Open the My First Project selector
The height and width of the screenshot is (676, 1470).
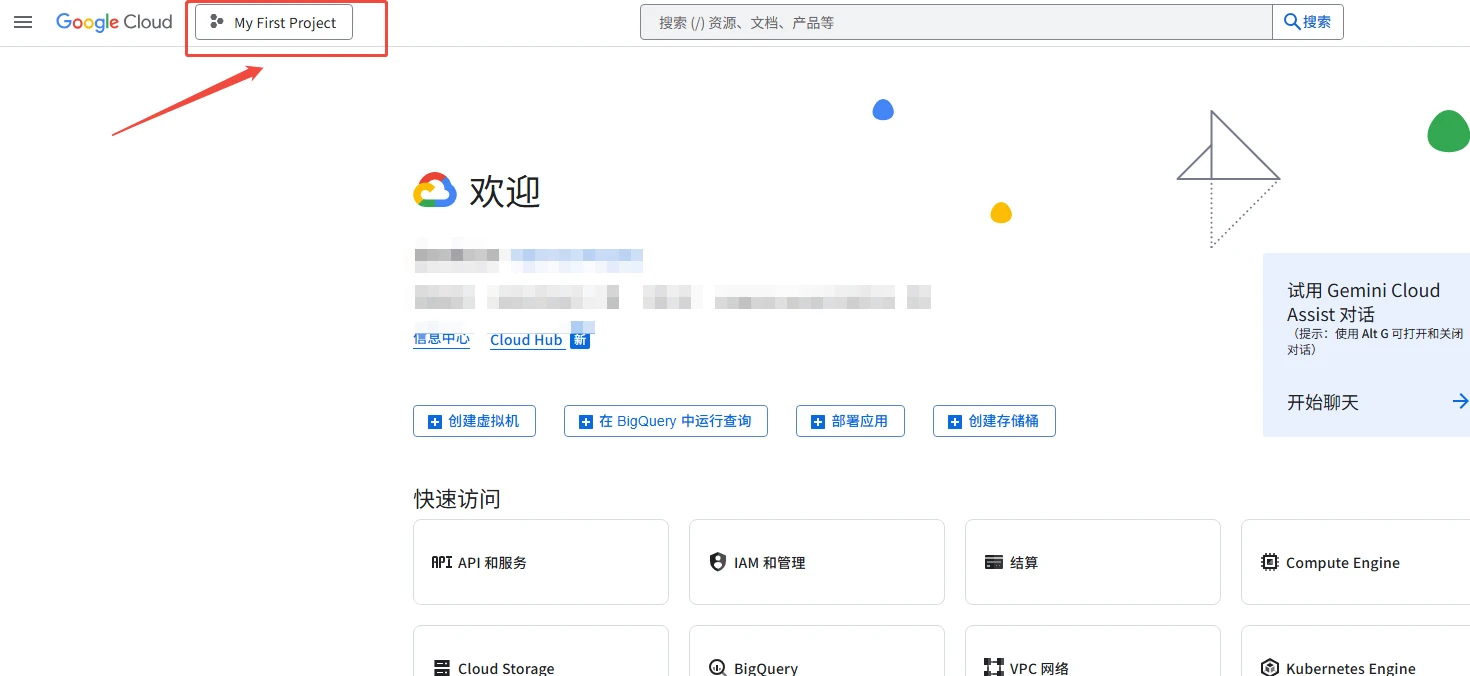click(x=274, y=23)
